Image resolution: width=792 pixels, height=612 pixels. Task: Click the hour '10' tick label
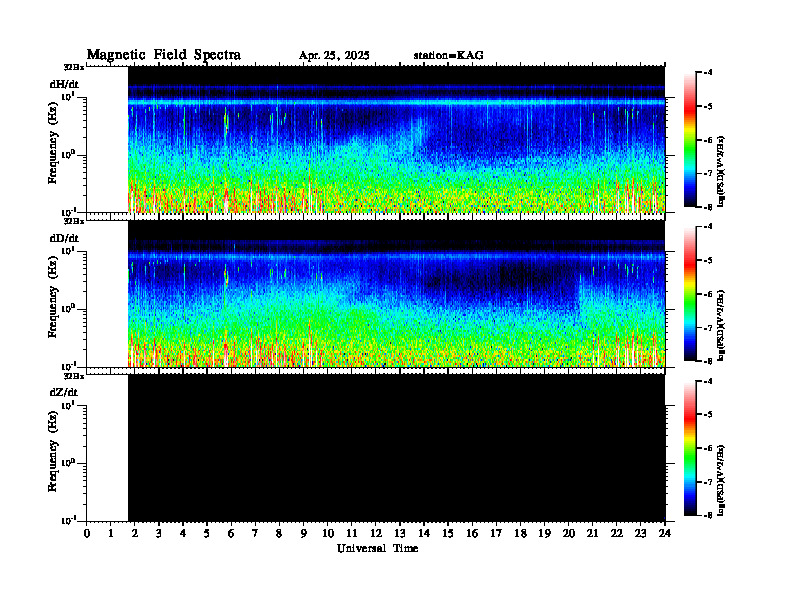point(328,534)
